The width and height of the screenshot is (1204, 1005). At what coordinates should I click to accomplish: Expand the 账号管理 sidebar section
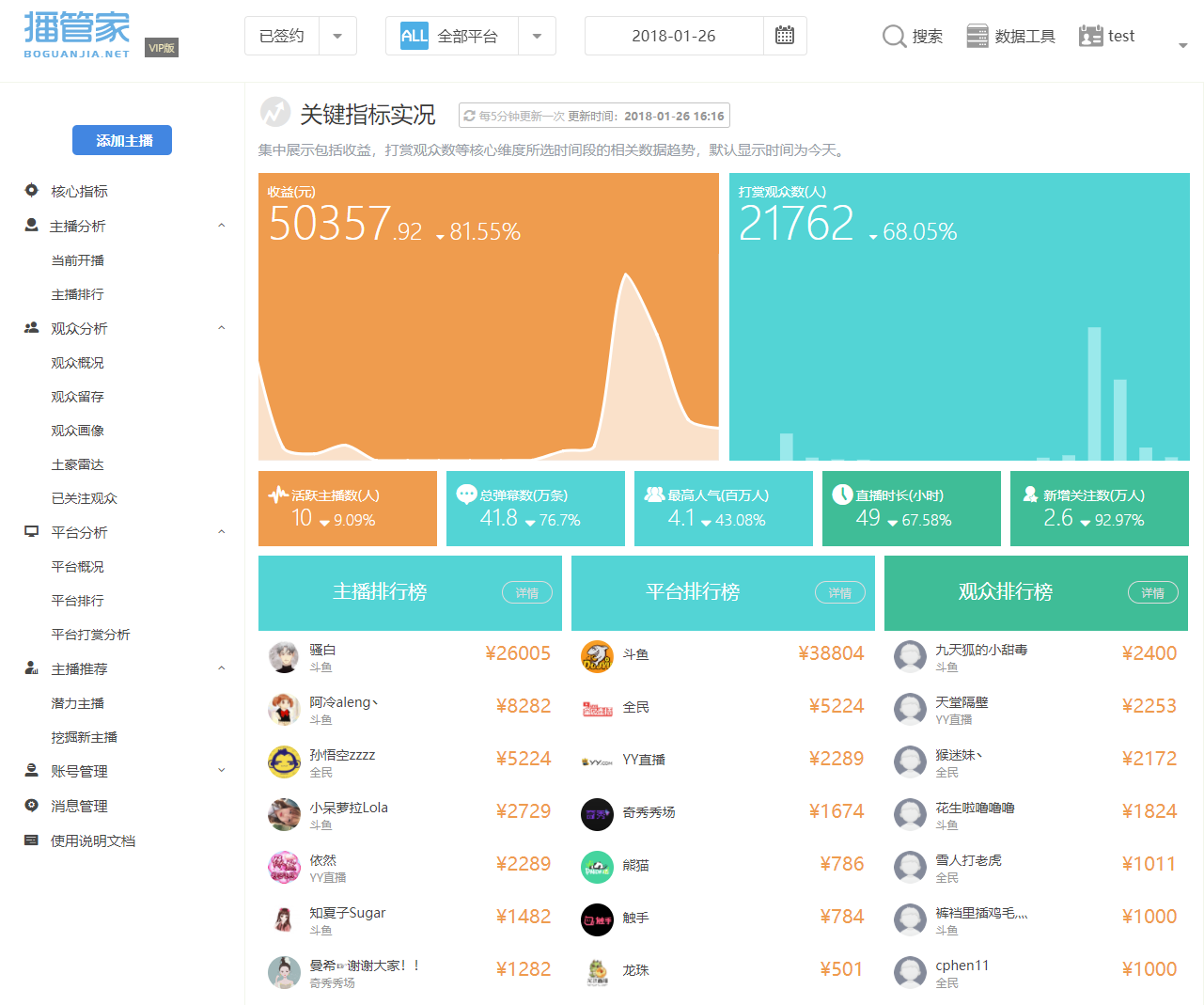click(x=222, y=770)
